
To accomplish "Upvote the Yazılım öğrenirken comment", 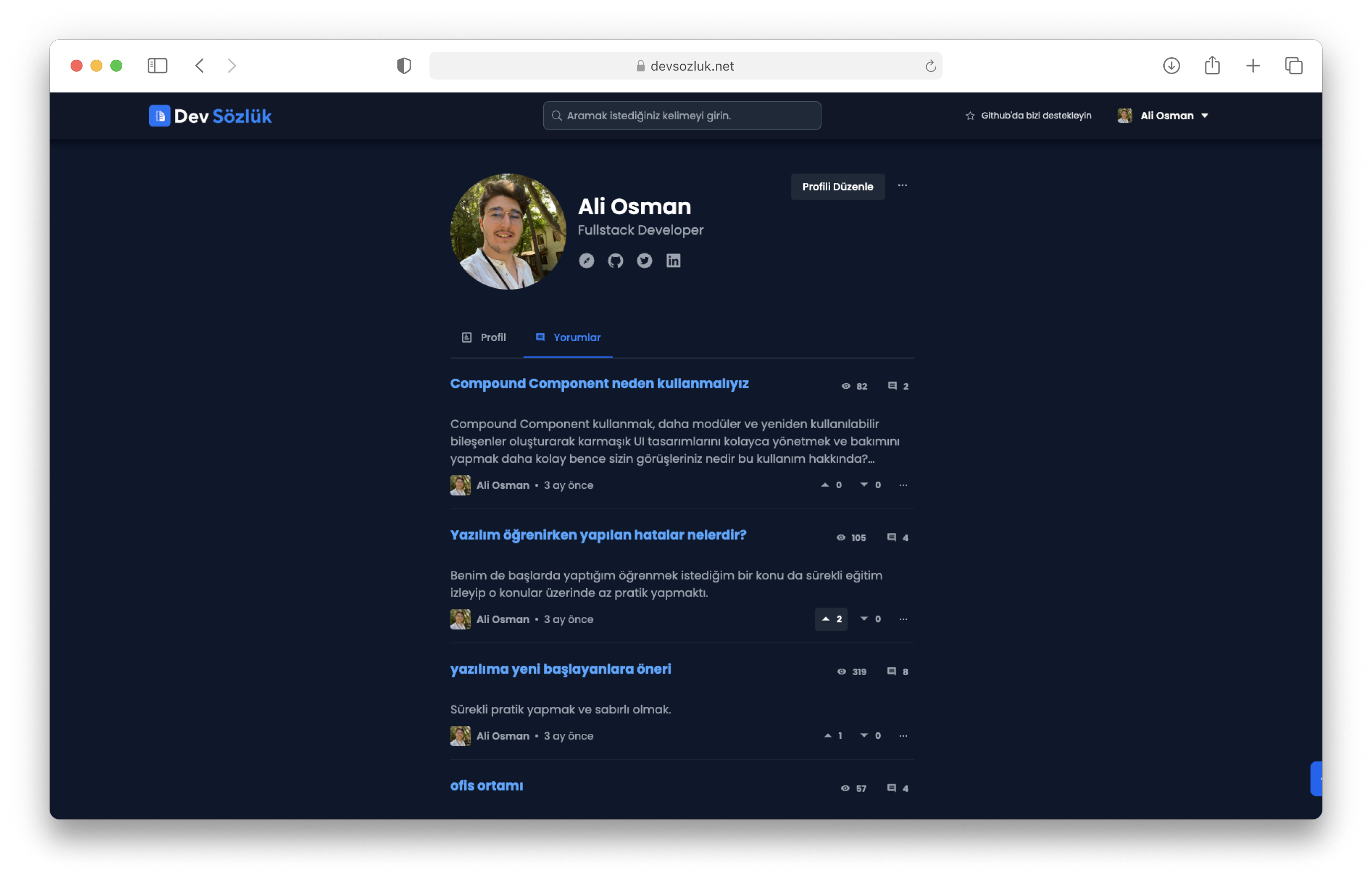I will [x=831, y=619].
